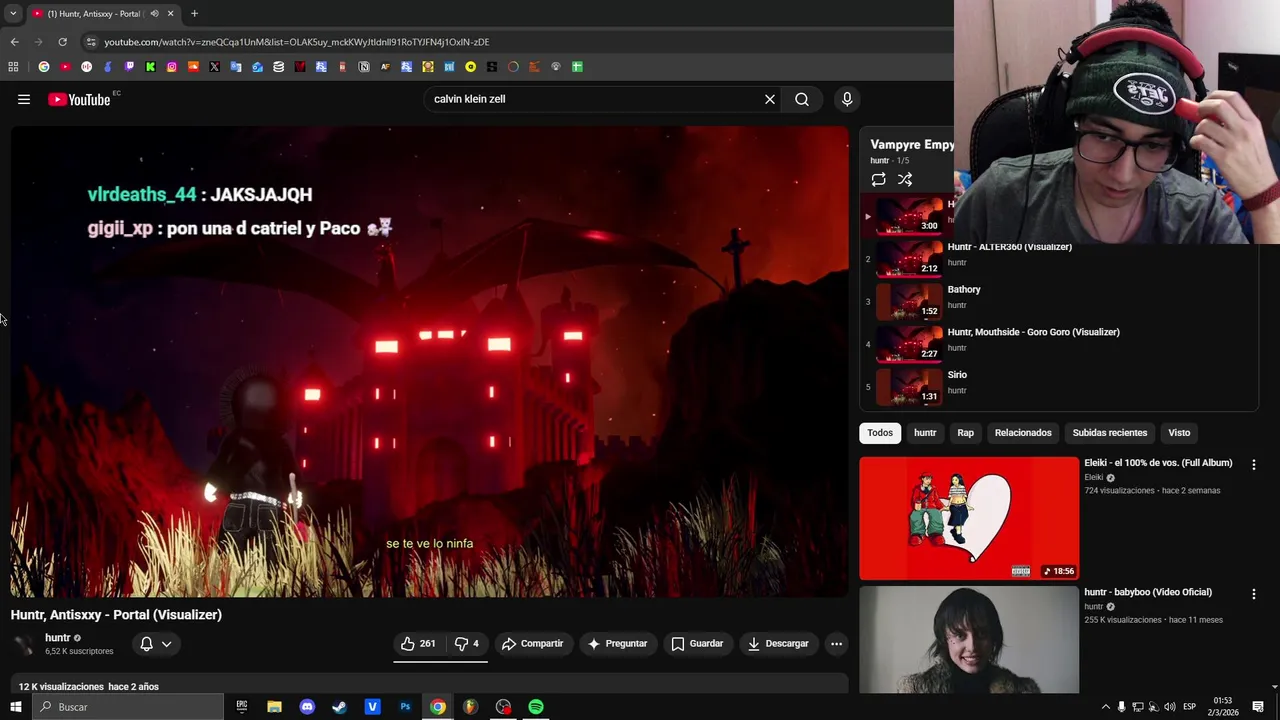Select the Rap filter chip
This screenshot has height=720, width=1280.
pos(965,433)
